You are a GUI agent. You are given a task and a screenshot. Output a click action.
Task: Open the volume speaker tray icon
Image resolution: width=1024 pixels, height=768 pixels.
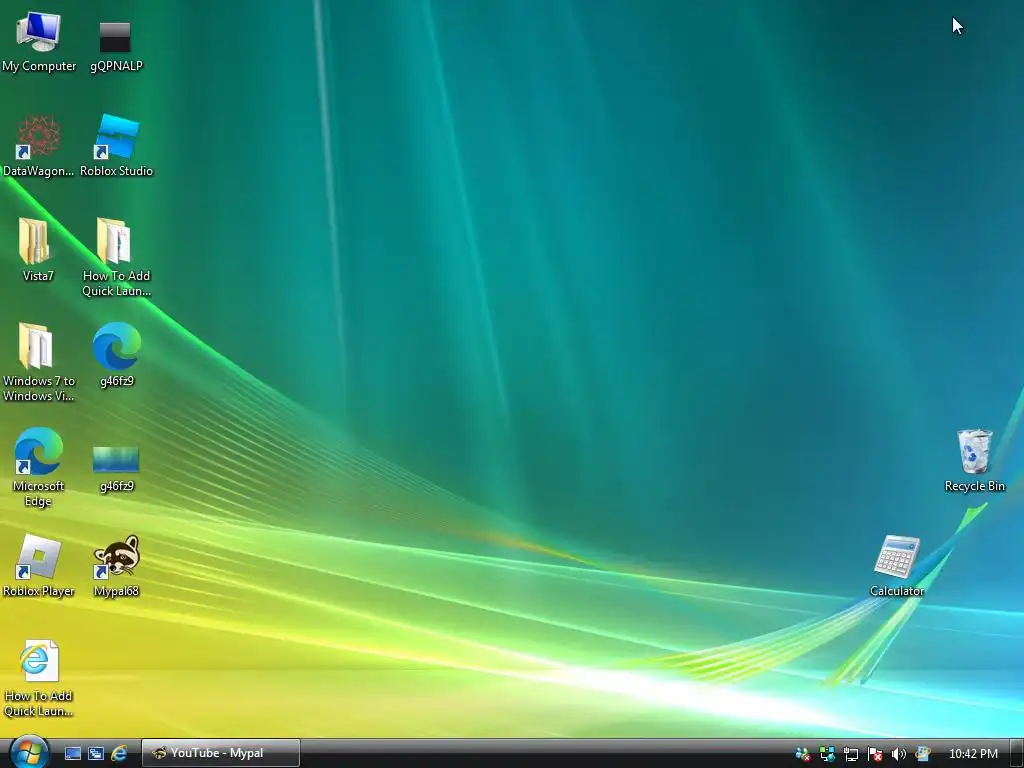point(899,754)
